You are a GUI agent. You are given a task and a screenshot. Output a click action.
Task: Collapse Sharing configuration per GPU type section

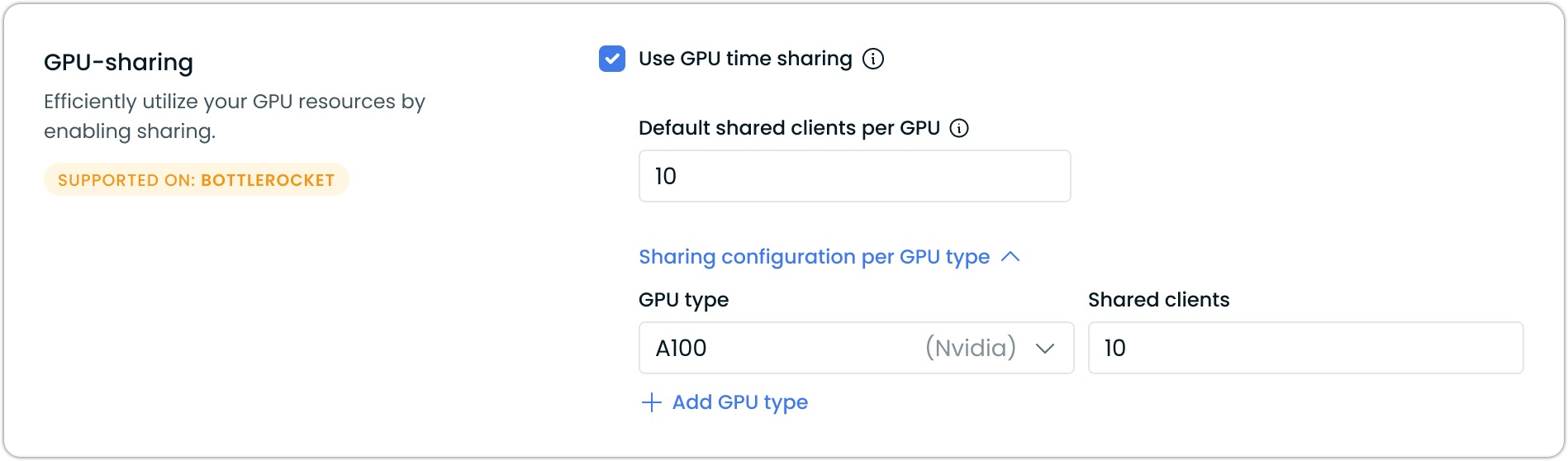pos(829,257)
